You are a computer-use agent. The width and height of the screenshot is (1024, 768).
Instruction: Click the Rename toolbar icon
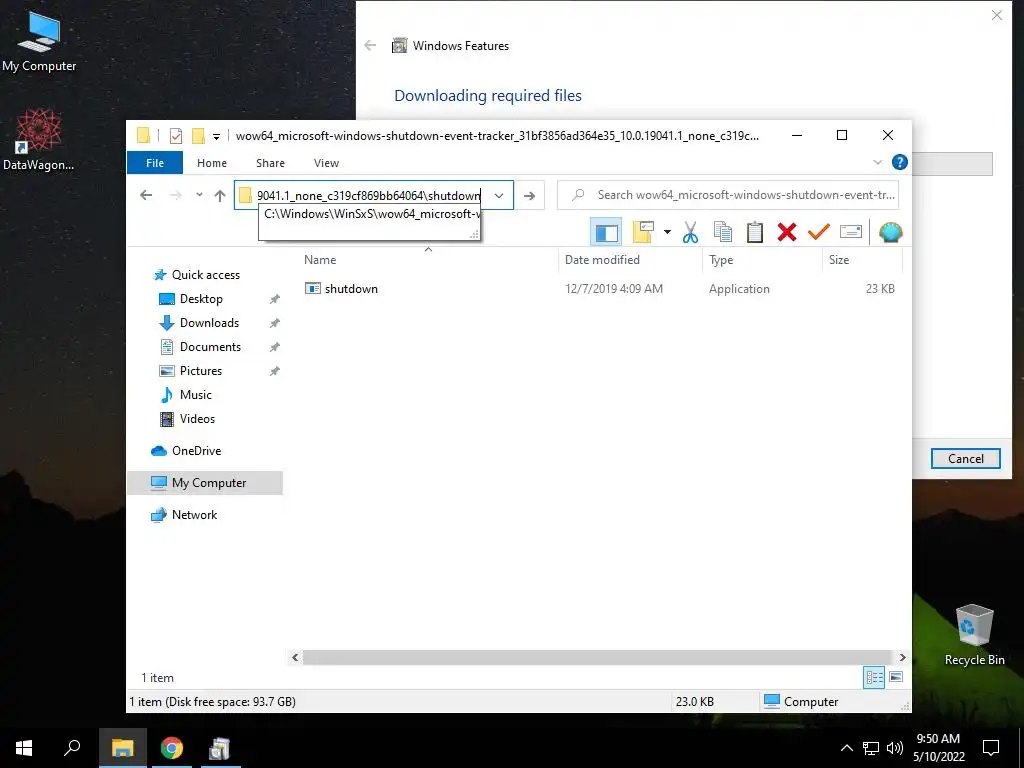click(850, 232)
